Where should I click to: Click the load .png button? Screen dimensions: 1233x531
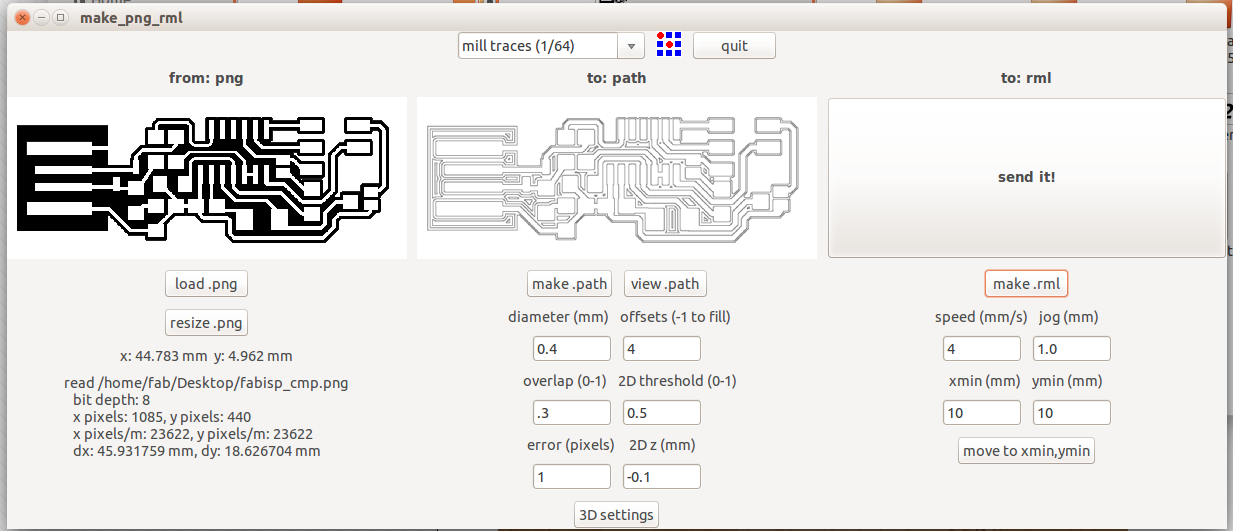206,284
